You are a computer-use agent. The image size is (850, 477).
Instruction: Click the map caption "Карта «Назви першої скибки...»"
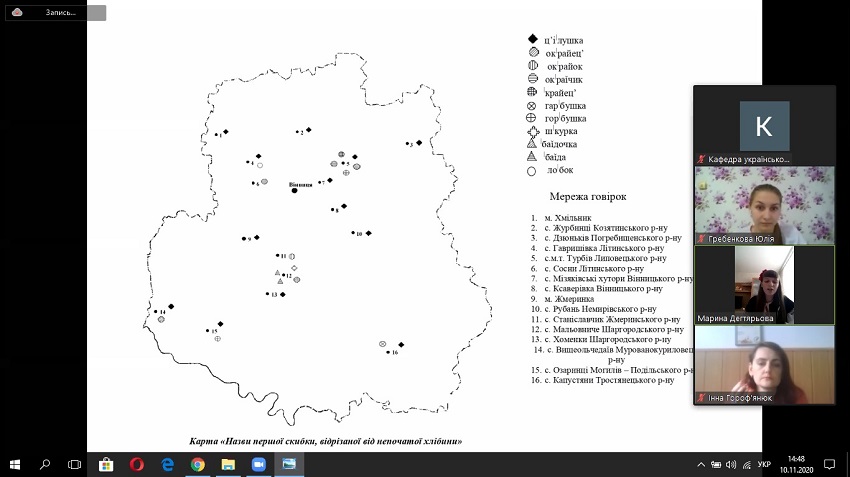click(325, 441)
